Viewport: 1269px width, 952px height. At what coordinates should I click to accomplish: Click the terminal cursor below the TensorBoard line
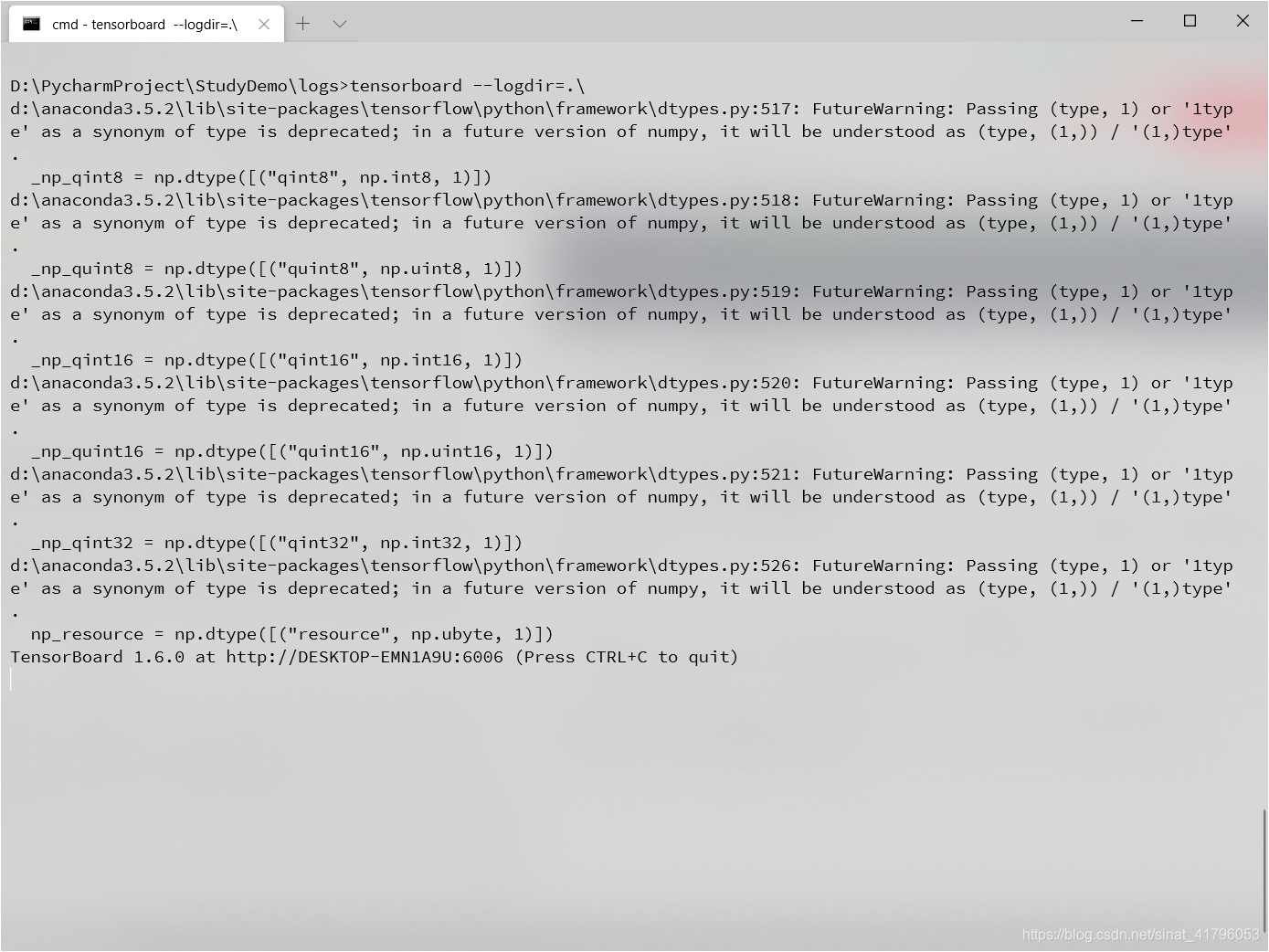[12, 680]
